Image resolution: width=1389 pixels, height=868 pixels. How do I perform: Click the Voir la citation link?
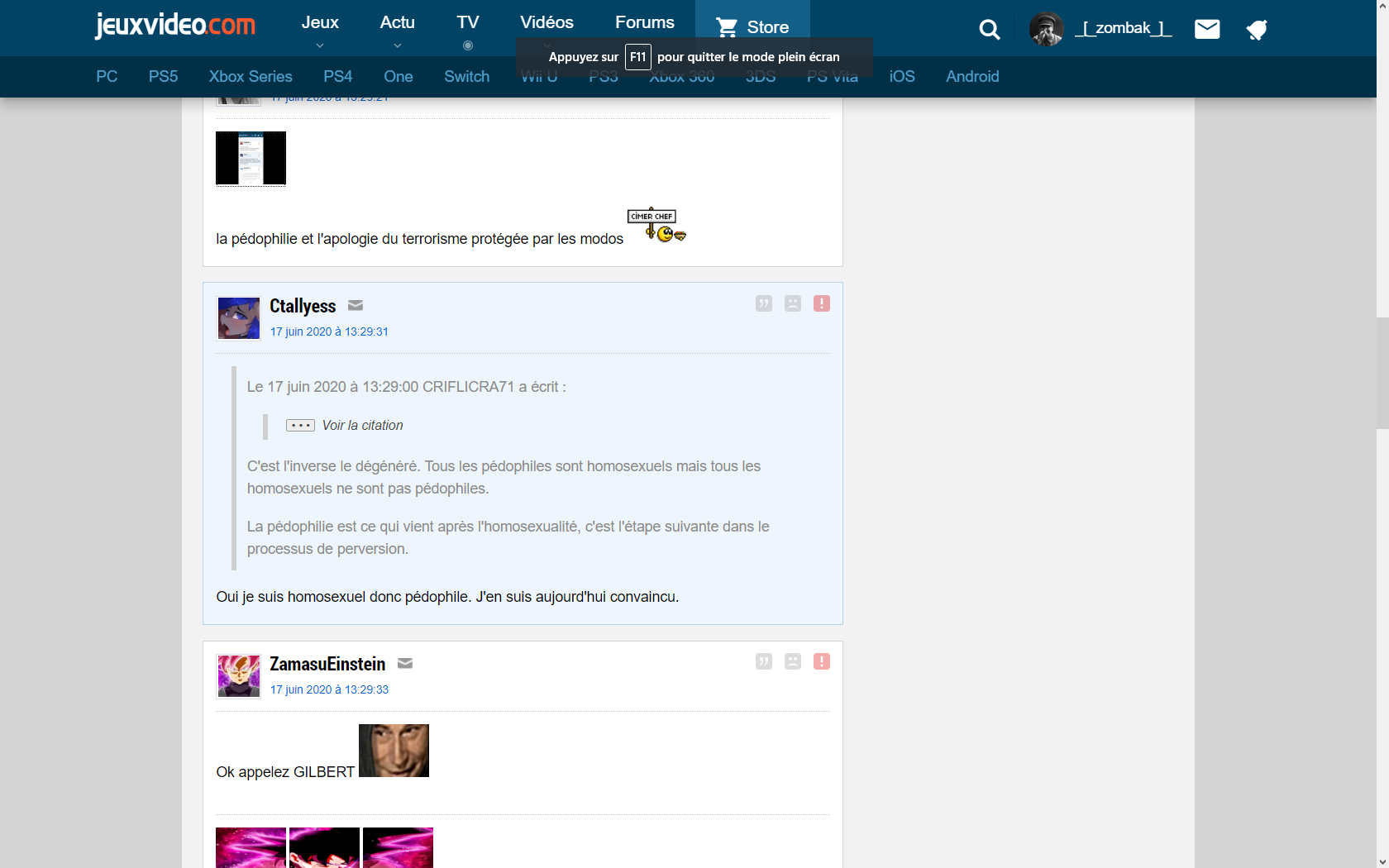point(363,425)
